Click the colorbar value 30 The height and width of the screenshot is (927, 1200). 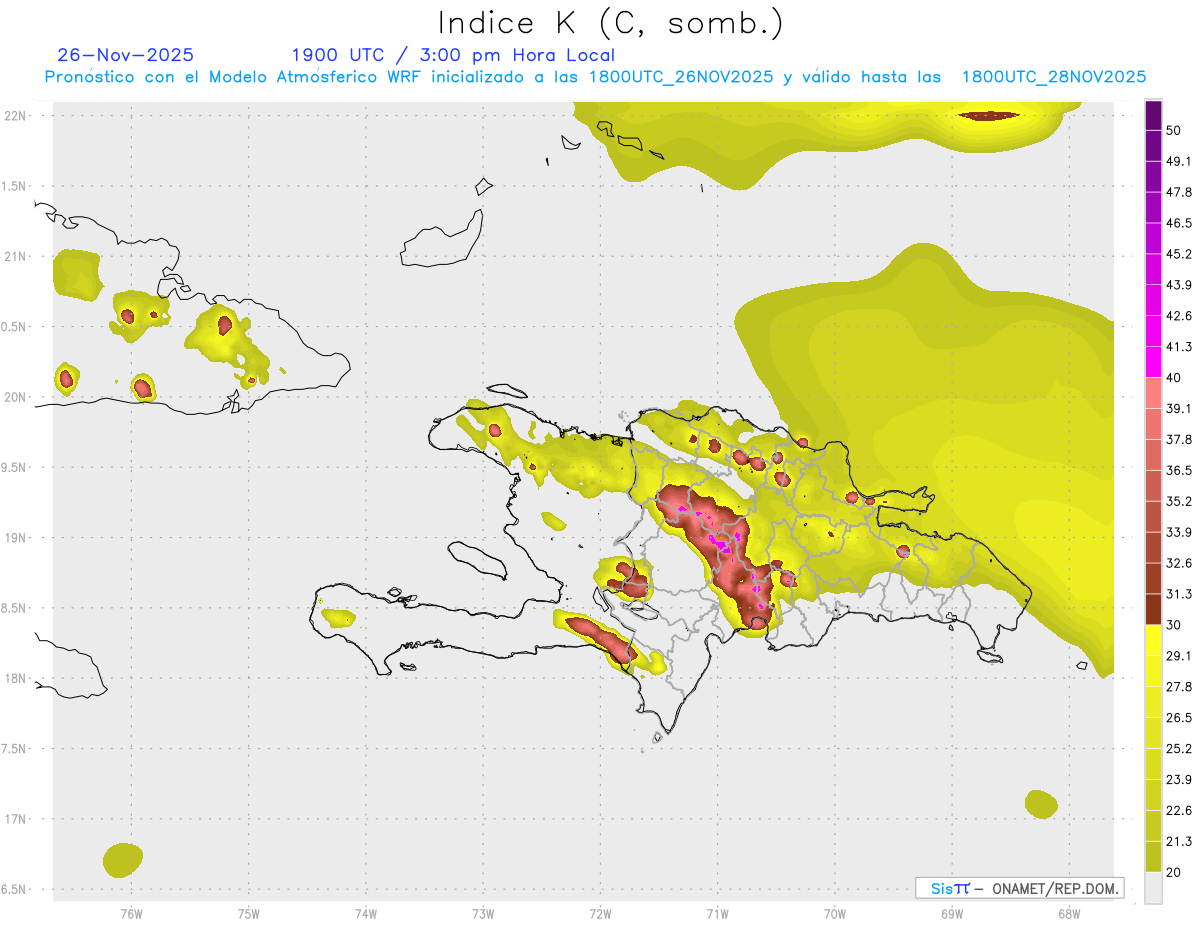tap(1175, 625)
